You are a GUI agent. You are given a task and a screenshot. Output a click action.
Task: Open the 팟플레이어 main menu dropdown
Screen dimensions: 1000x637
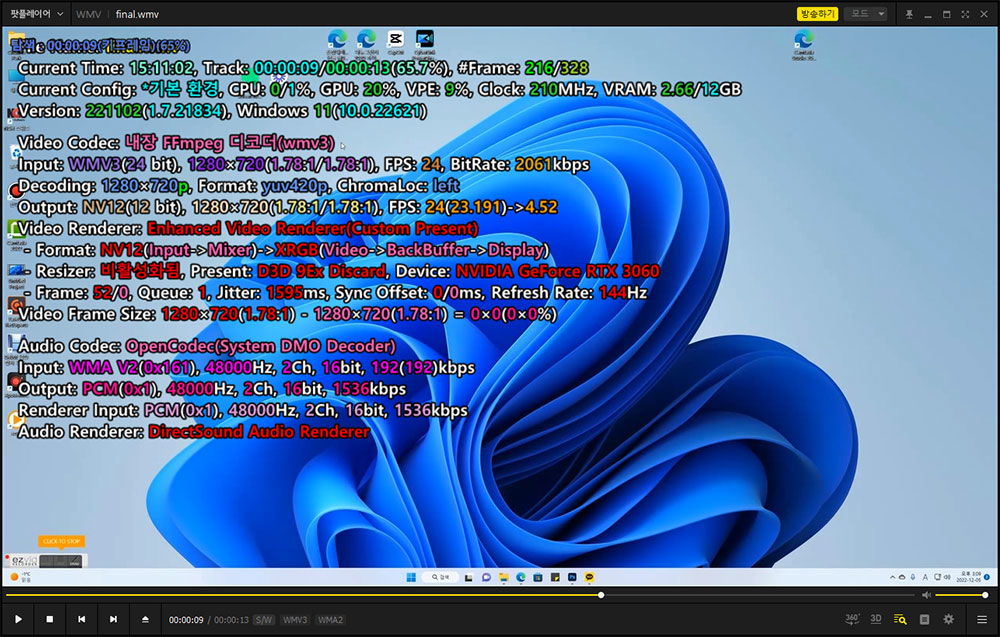click(36, 13)
